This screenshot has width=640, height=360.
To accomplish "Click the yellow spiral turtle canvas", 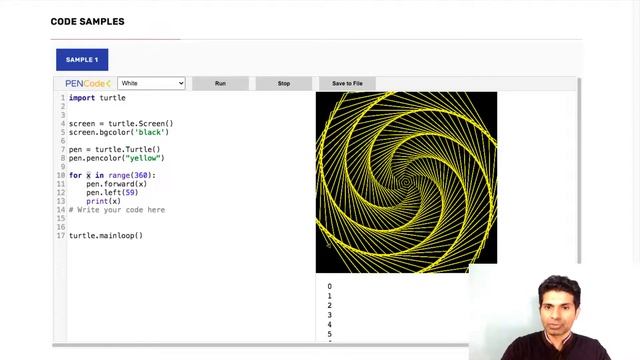I will click(x=406, y=182).
